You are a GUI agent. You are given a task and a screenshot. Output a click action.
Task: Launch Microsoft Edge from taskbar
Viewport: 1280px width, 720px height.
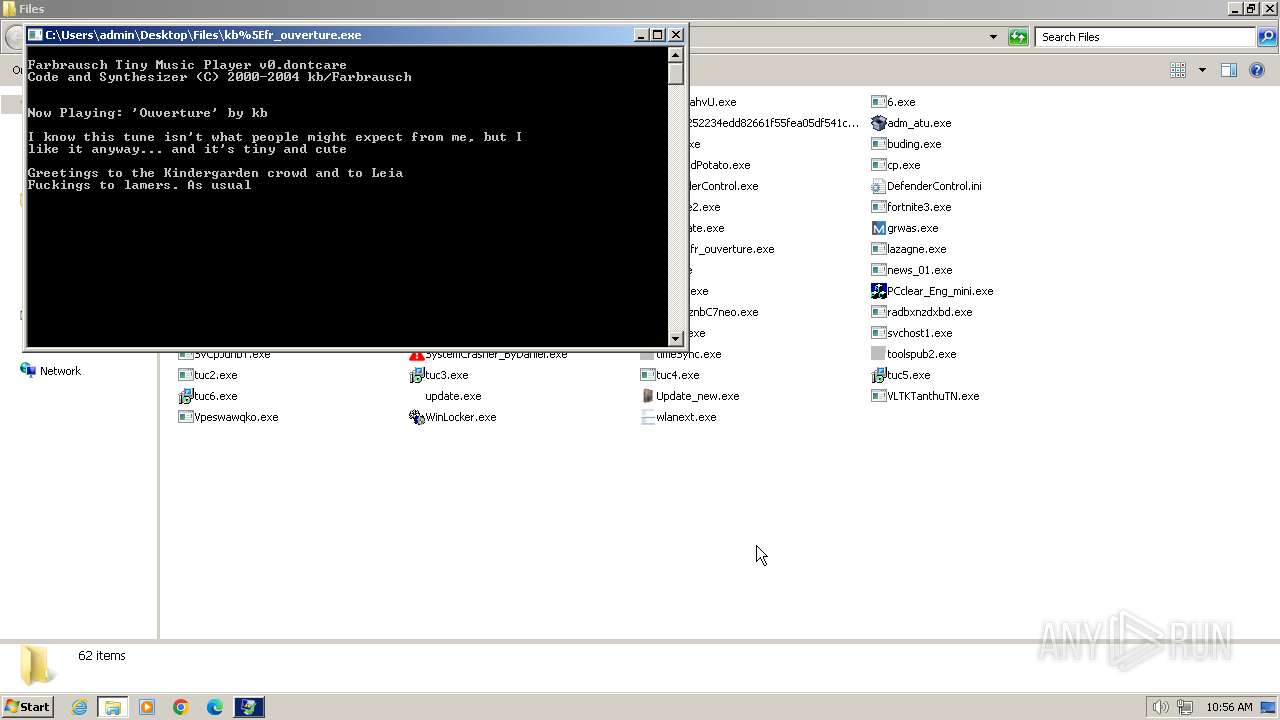(215, 707)
